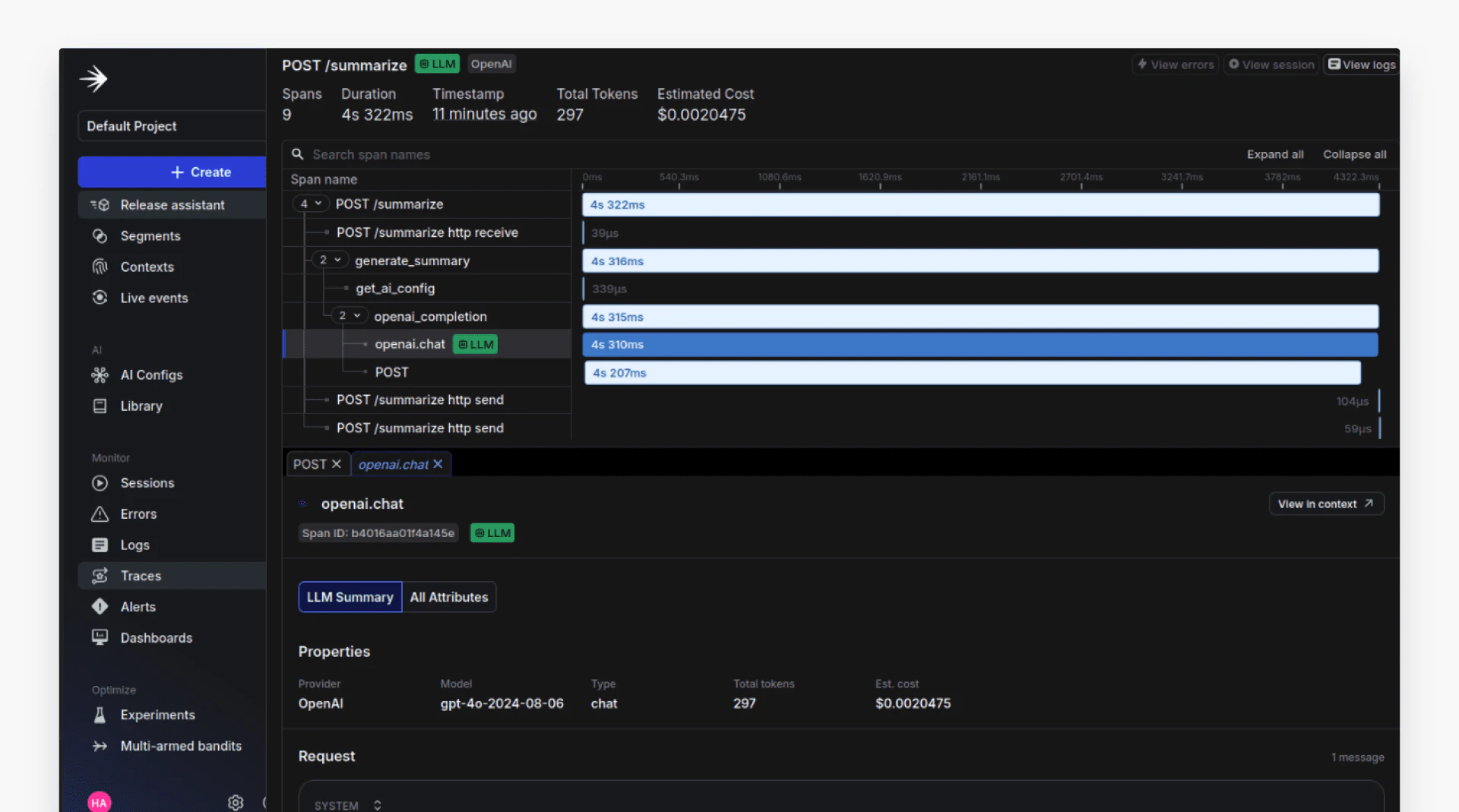Collapse the generate_summary span
The image size is (1459, 812).
click(x=330, y=260)
